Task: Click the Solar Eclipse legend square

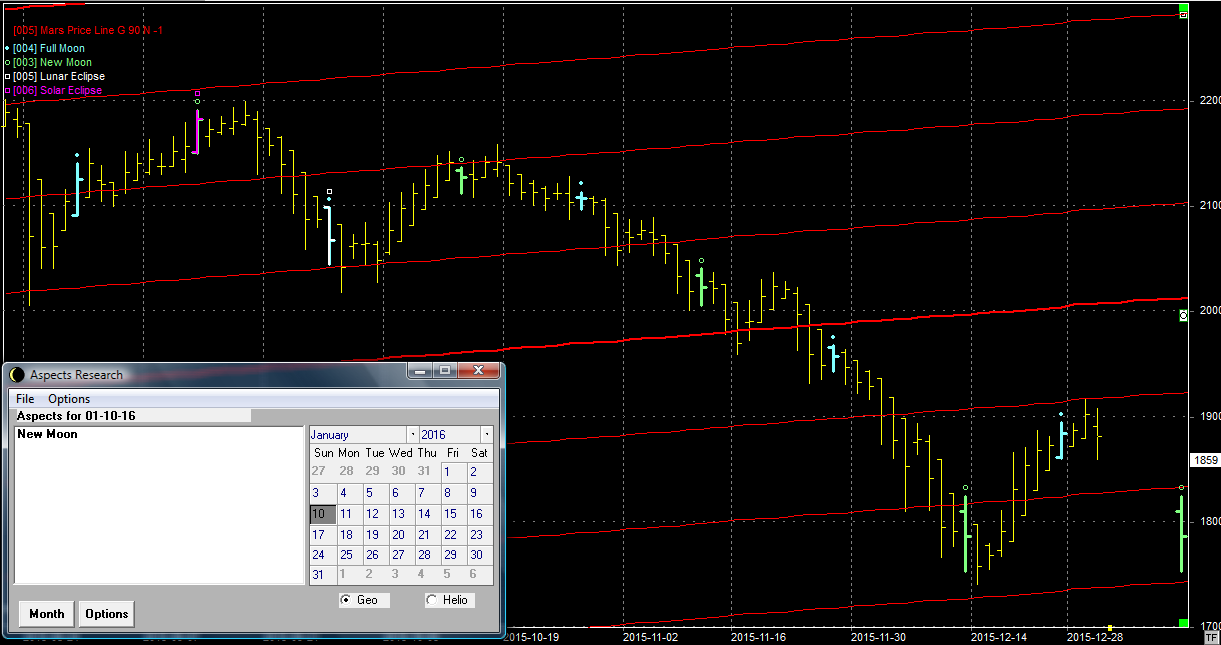Action: (x=7, y=90)
